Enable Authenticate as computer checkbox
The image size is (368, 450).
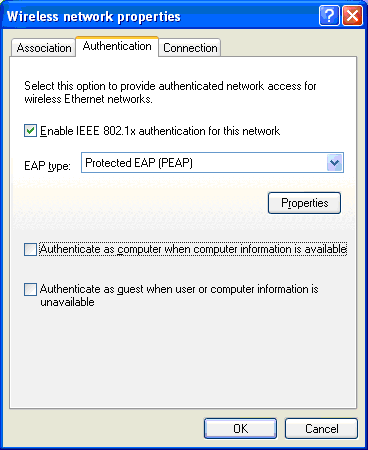(x=30, y=249)
